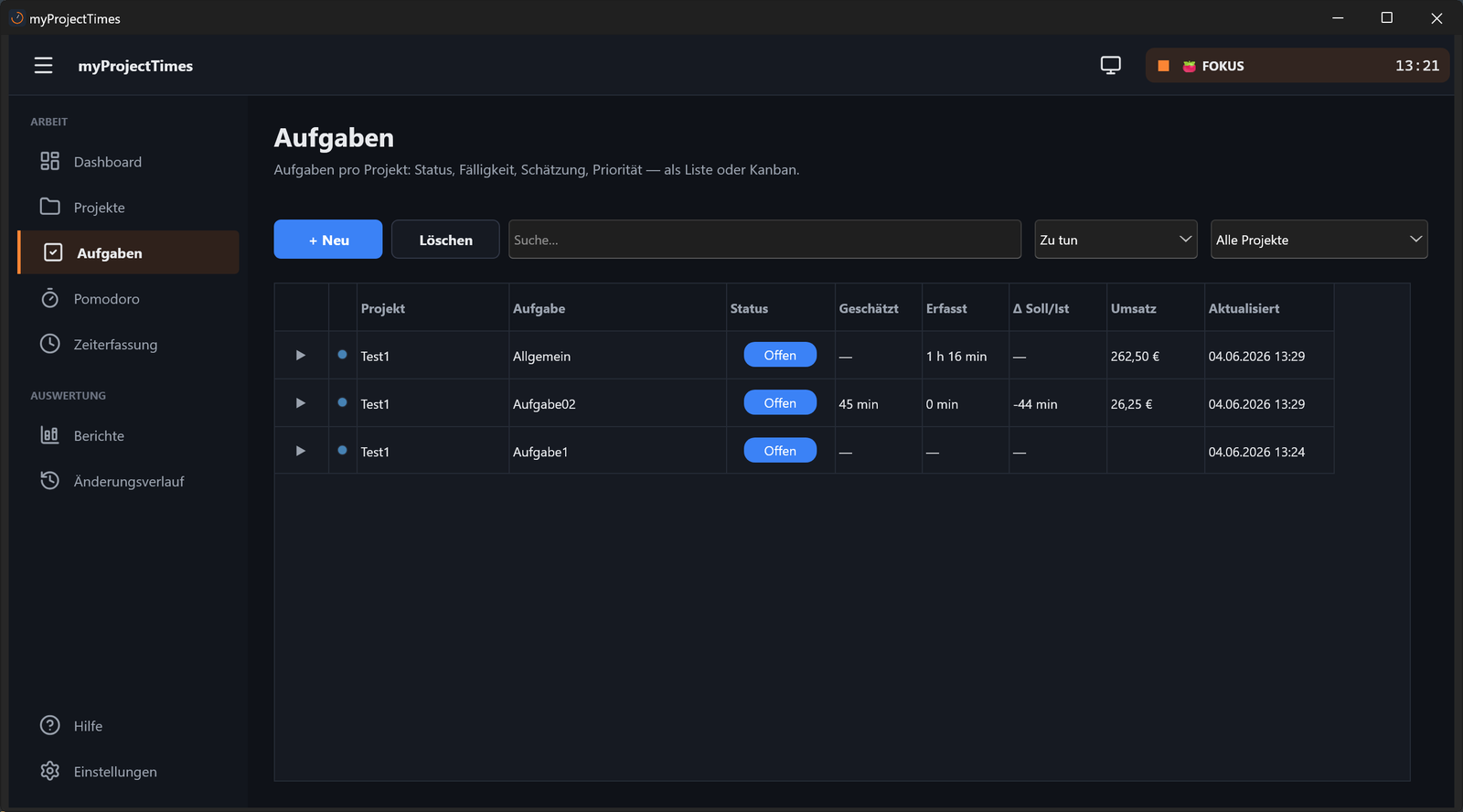The width and height of the screenshot is (1463, 812).
Task: Open the Zu tun status filter dropdown
Action: (1116, 240)
